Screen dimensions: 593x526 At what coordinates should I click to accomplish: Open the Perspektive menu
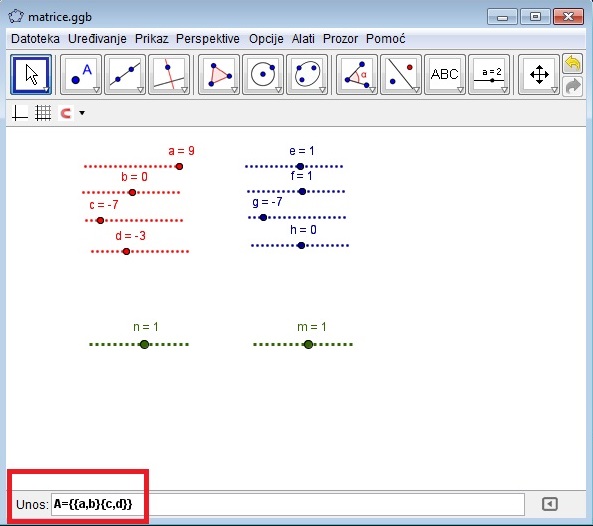click(208, 39)
